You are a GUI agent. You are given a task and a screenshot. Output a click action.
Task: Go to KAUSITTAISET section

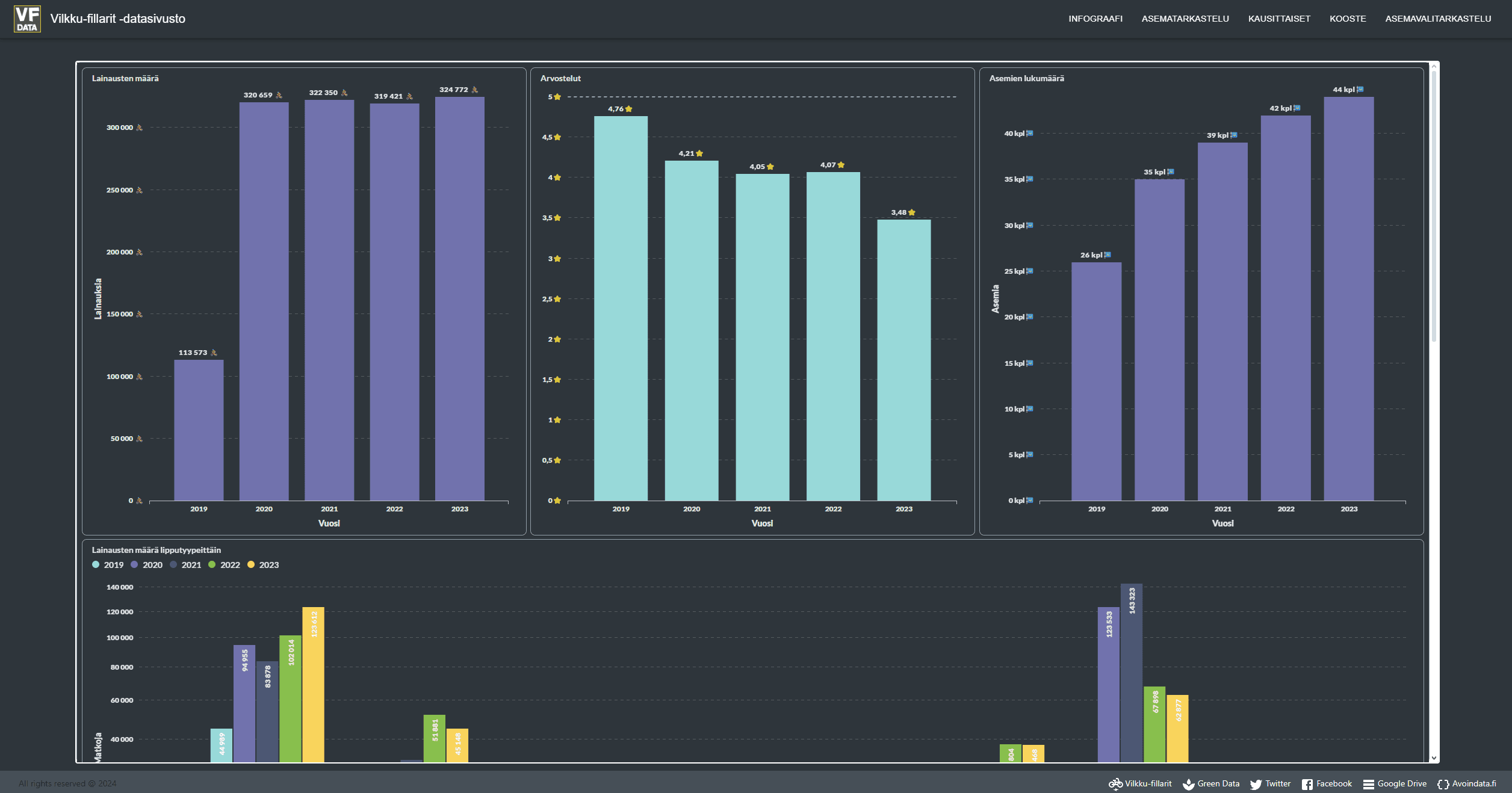click(x=1278, y=19)
